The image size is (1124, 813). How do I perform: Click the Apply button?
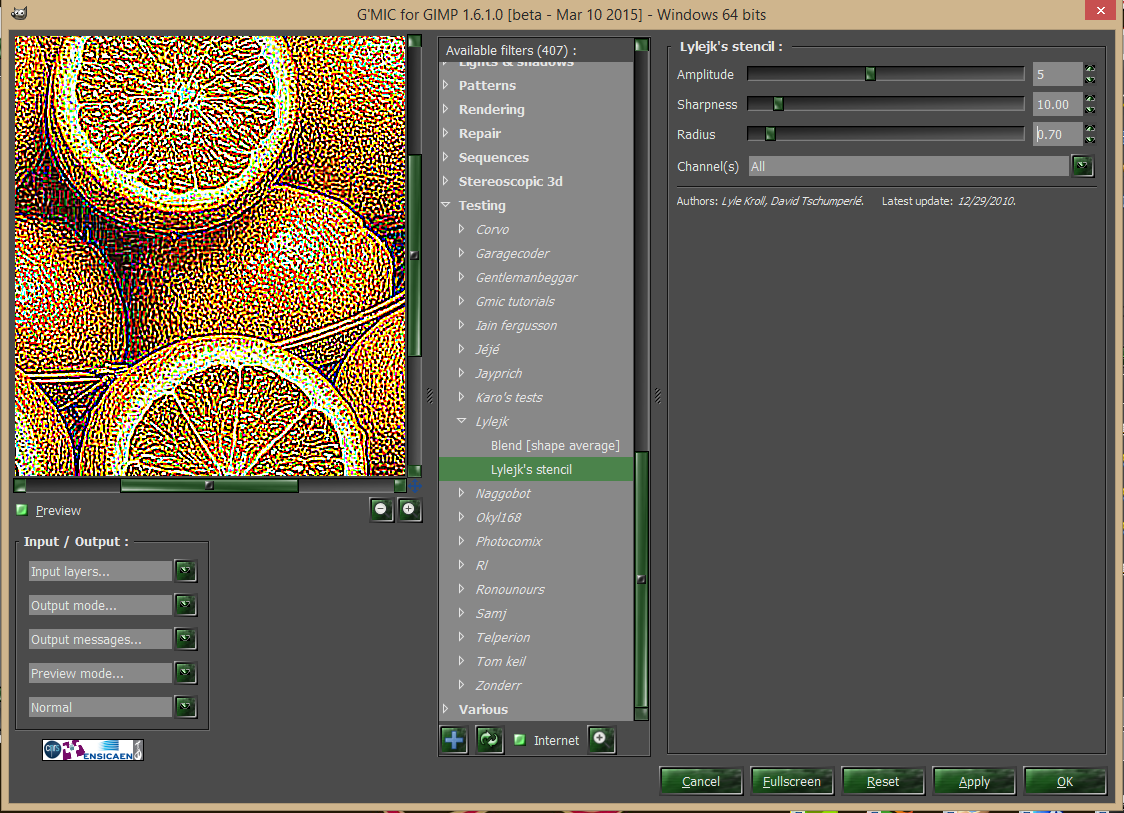tap(973, 781)
